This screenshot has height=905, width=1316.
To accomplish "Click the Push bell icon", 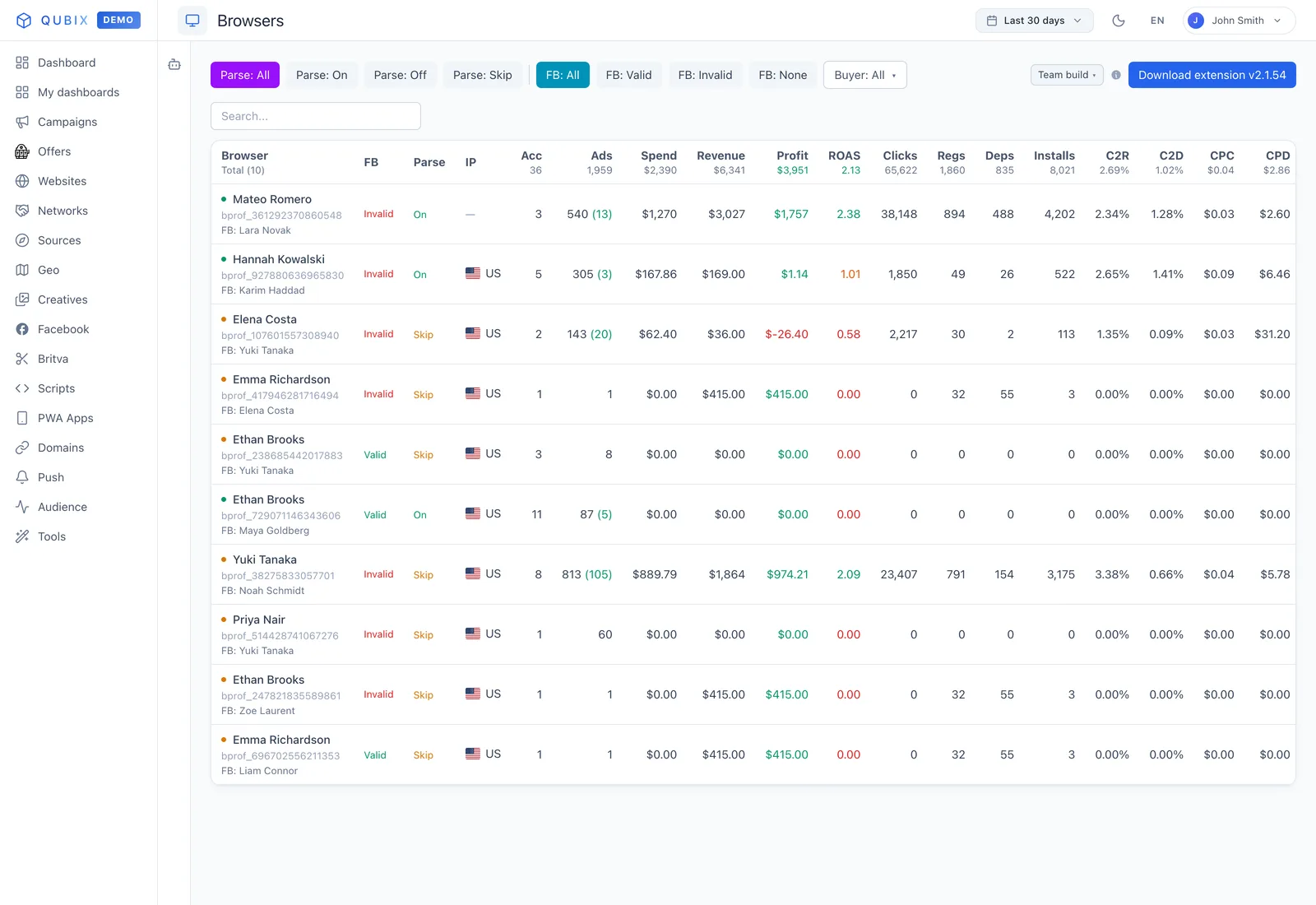I will (x=22, y=477).
